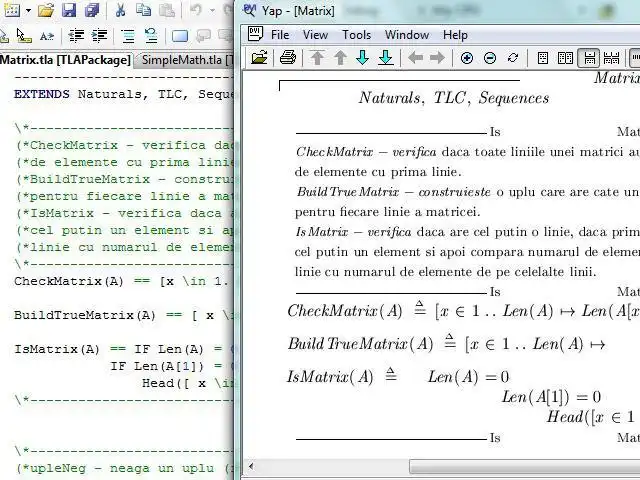Viewport: 640px width, 480px height.
Task: Go to first page in Yap
Action: point(317,58)
